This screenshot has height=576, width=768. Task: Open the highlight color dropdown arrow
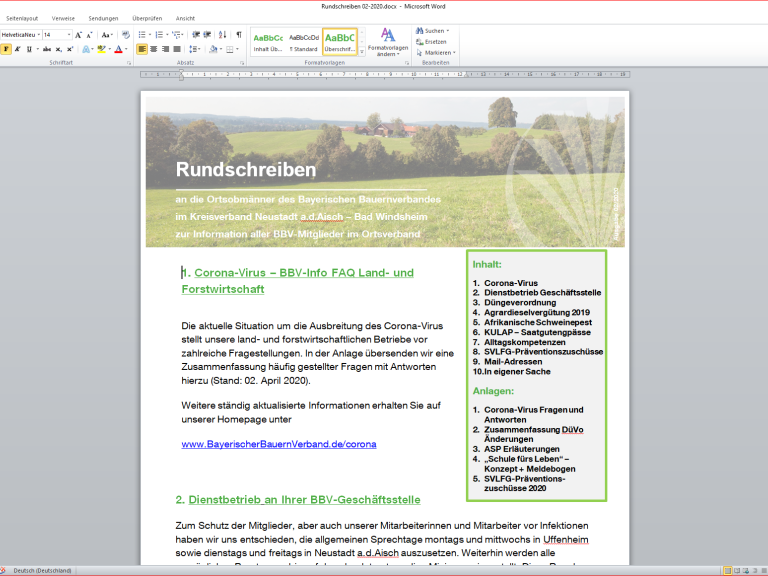(109, 49)
